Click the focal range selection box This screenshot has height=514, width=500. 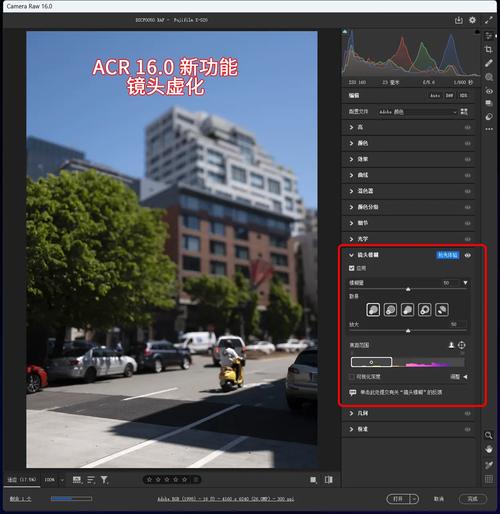[371, 362]
